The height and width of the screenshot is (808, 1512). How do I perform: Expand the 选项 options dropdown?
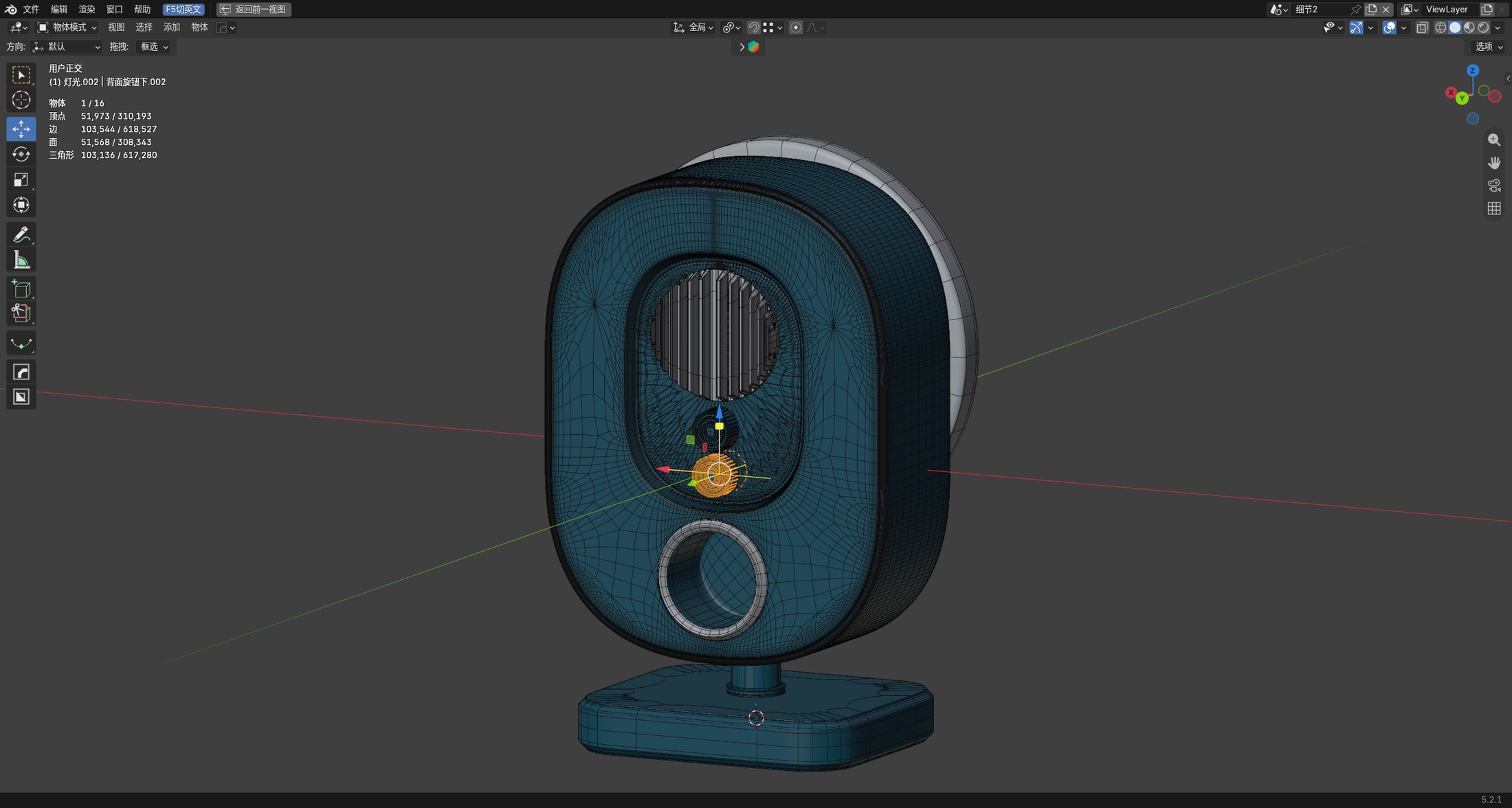[1489, 47]
